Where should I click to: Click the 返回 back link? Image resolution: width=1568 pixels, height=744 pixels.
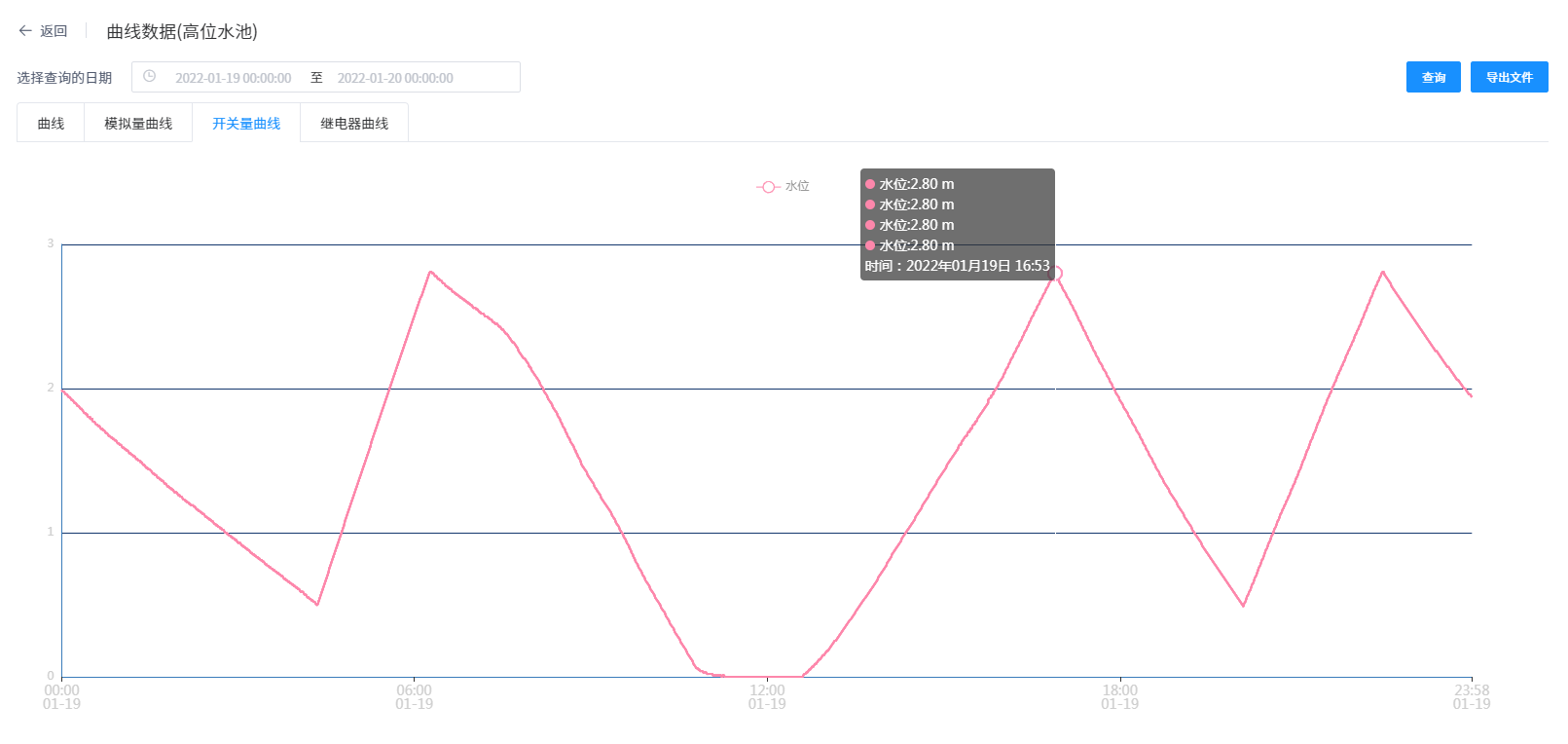click(x=54, y=31)
